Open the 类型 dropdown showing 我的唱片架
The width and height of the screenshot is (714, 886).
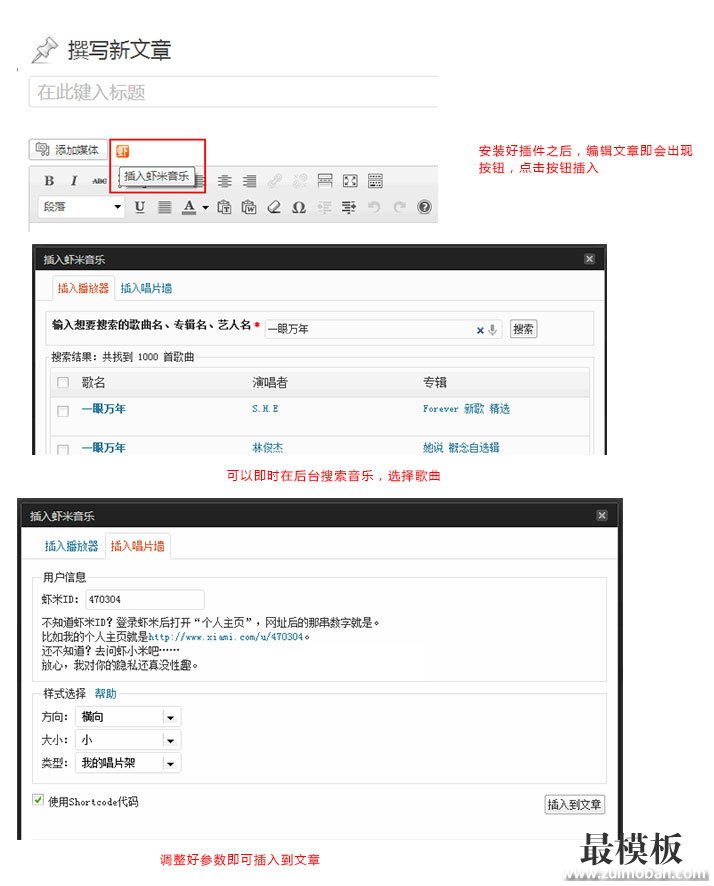tap(129, 763)
